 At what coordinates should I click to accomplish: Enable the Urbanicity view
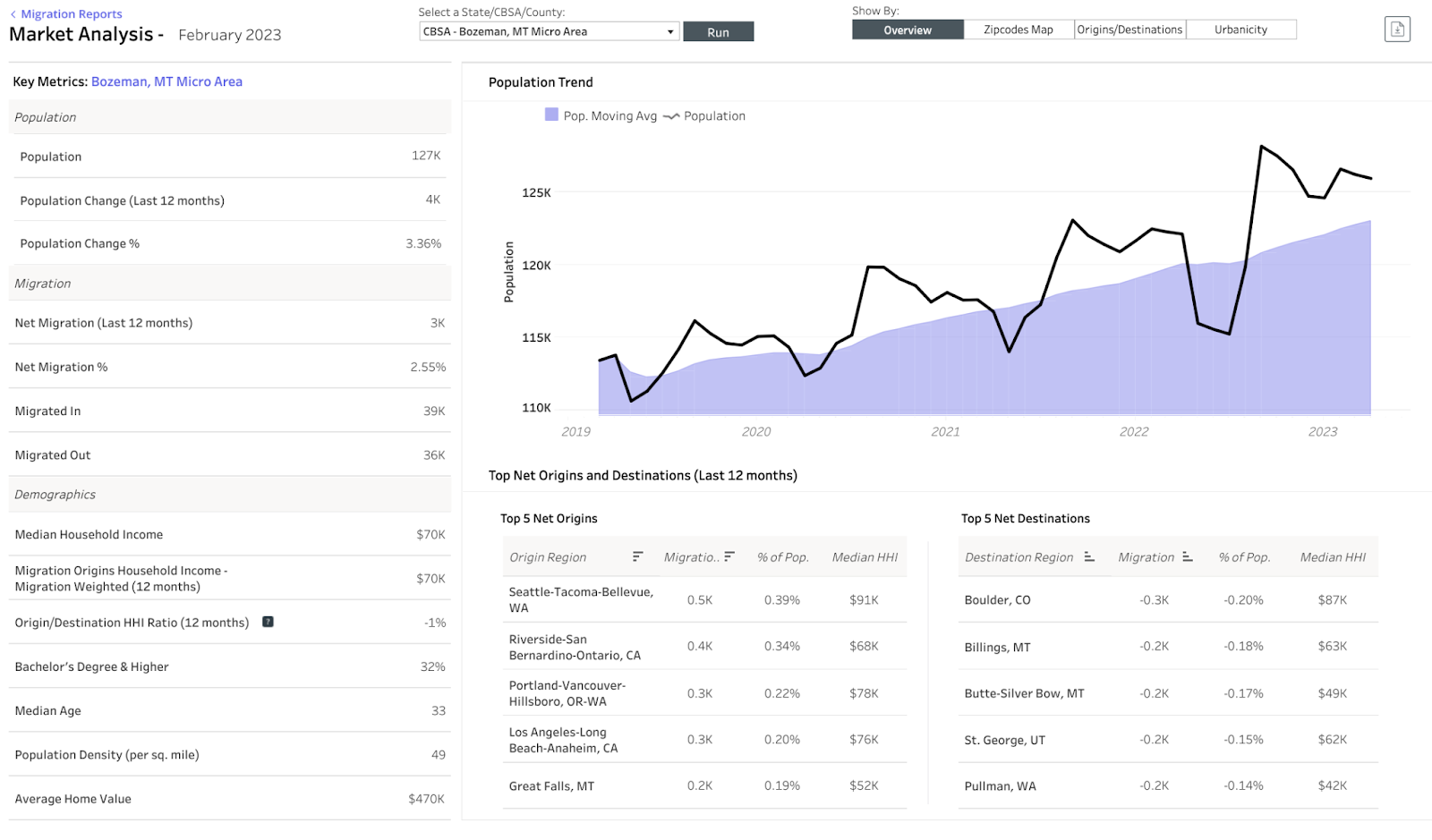click(1241, 29)
